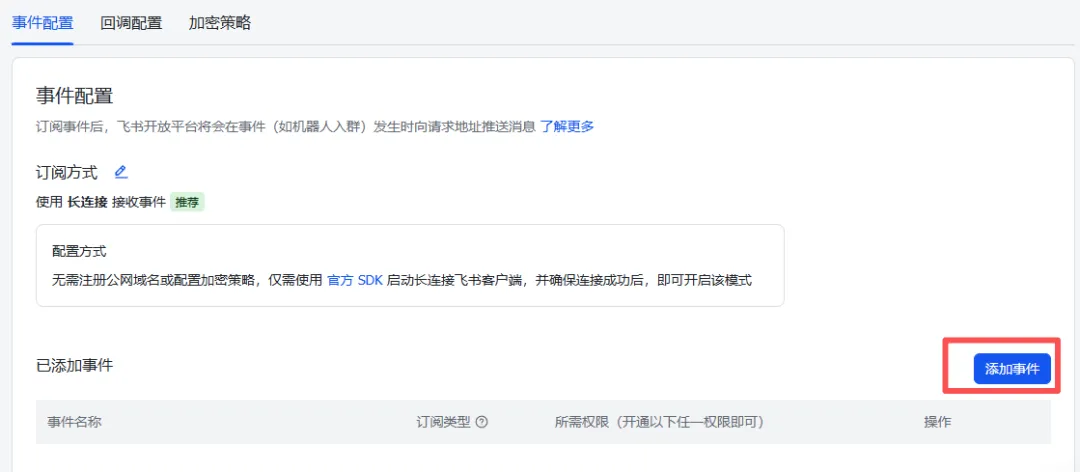Viewport: 1080px width, 472px height.
Task: Edit 订阅方式 with the pencil icon
Action: point(121,172)
